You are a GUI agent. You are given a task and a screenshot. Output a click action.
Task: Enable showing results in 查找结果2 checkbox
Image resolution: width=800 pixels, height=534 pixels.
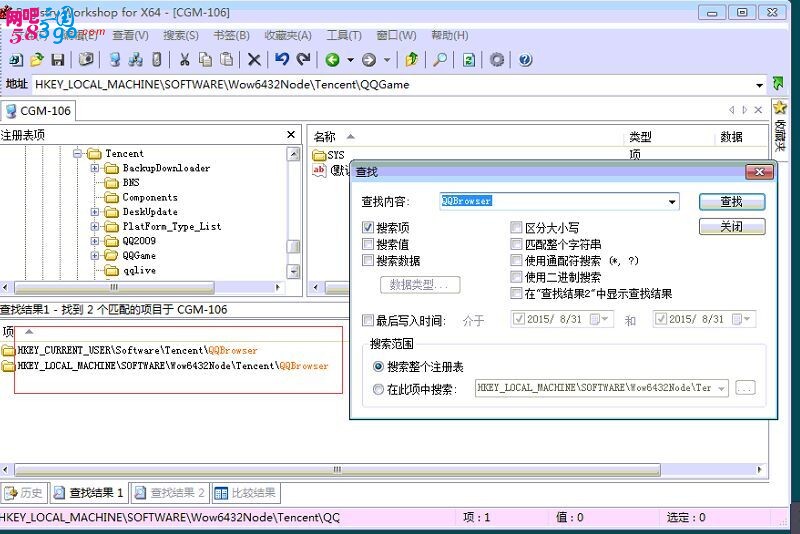(516, 293)
